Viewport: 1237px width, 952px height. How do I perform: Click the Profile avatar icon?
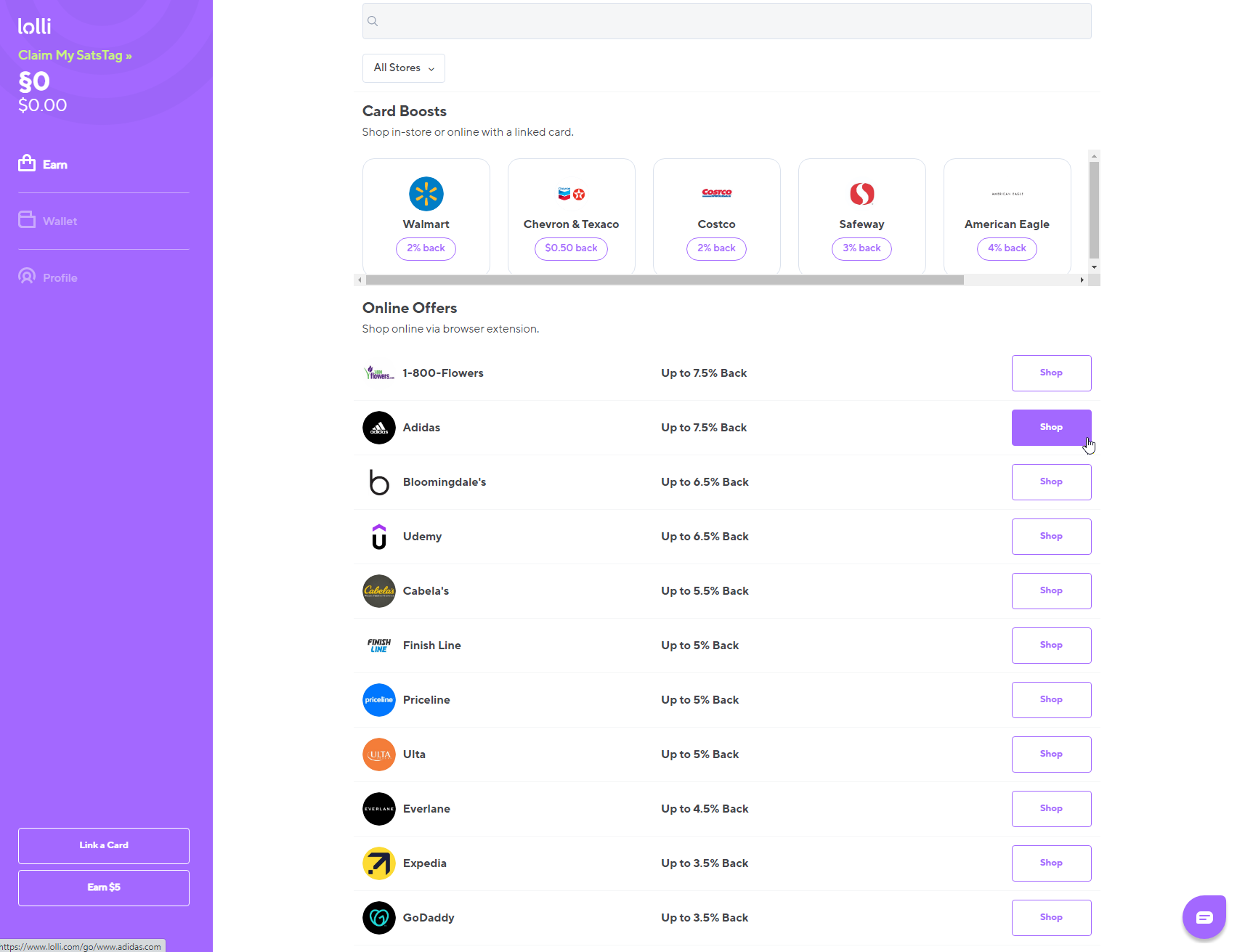(27, 276)
